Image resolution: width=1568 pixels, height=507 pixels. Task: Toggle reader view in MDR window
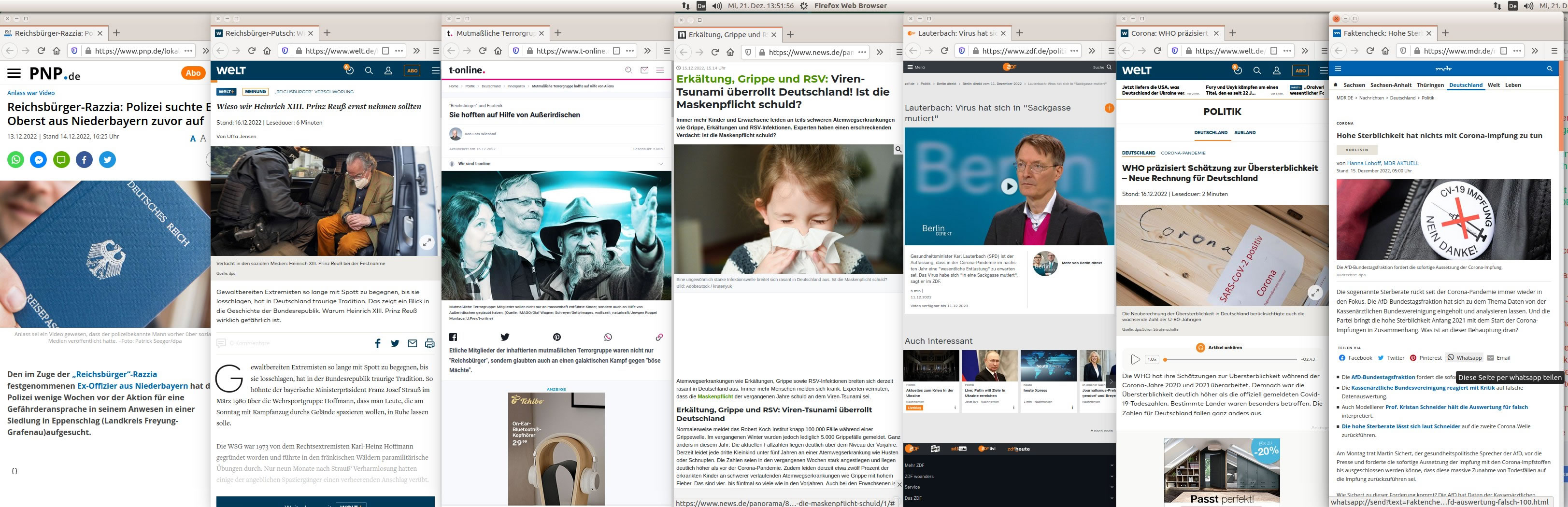[1503, 51]
